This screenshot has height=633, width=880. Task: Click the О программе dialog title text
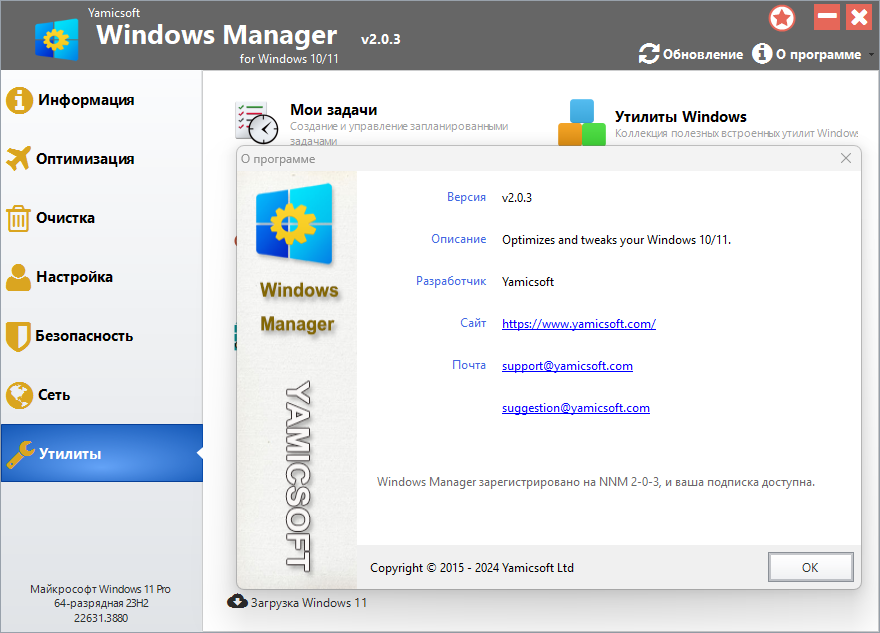(x=278, y=159)
